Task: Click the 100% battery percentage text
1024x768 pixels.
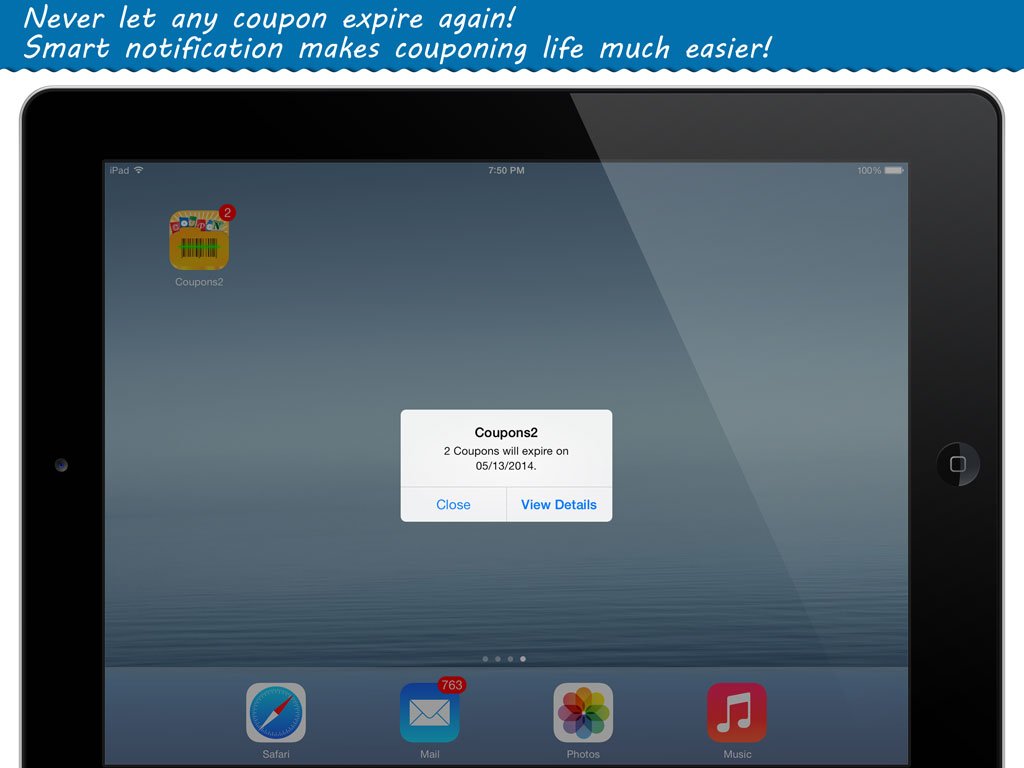Action: pyautogui.click(x=869, y=171)
